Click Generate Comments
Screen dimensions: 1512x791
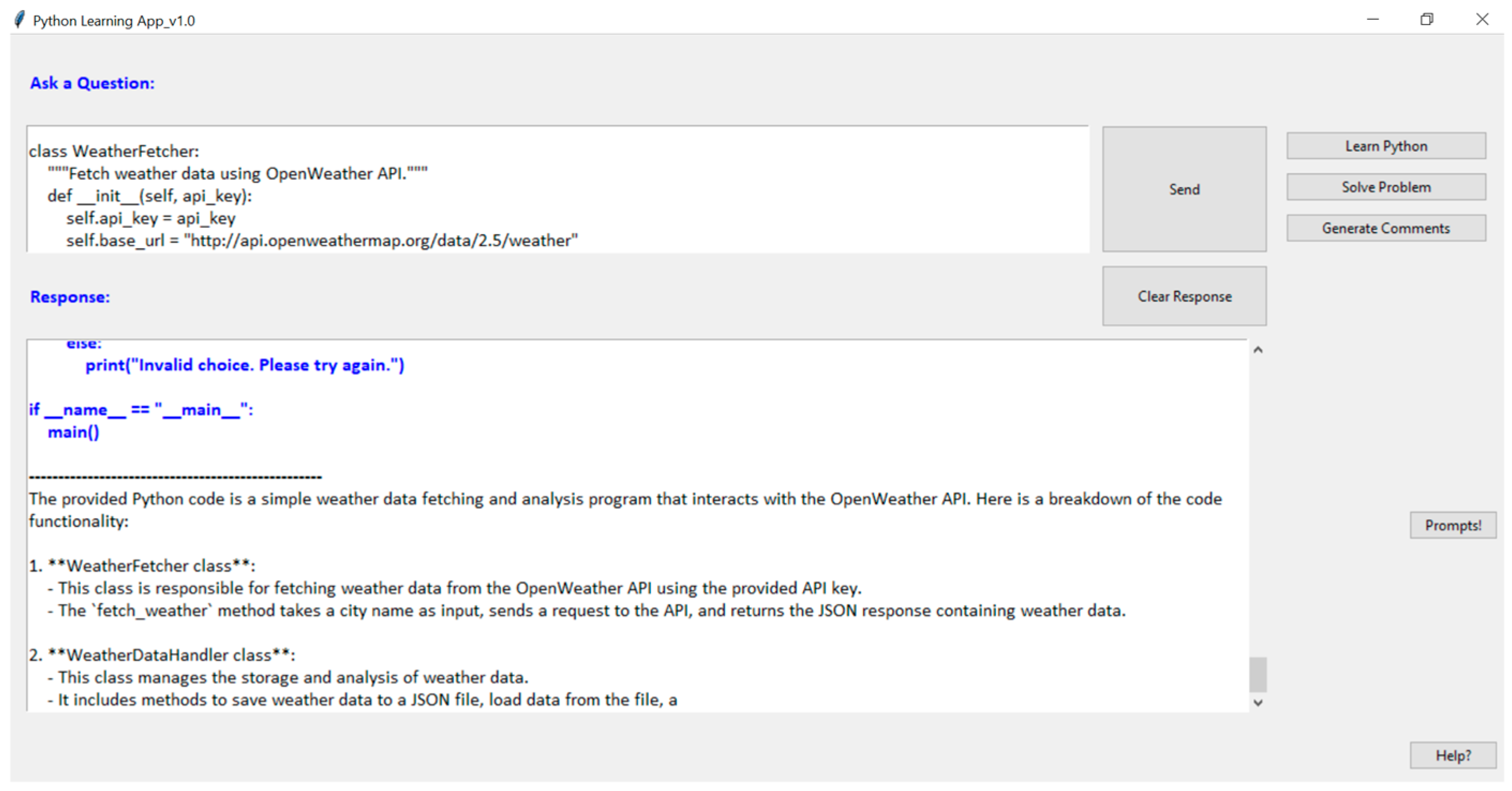pyautogui.click(x=1386, y=228)
